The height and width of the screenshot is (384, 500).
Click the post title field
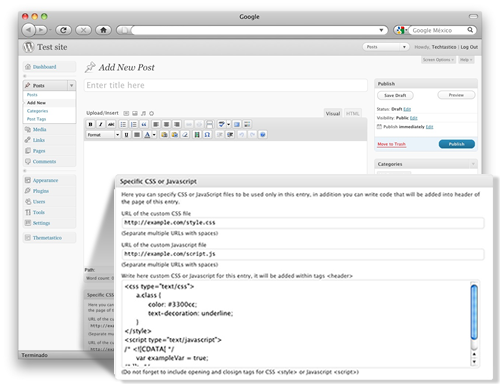pyautogui.click(x=226, y=85)
